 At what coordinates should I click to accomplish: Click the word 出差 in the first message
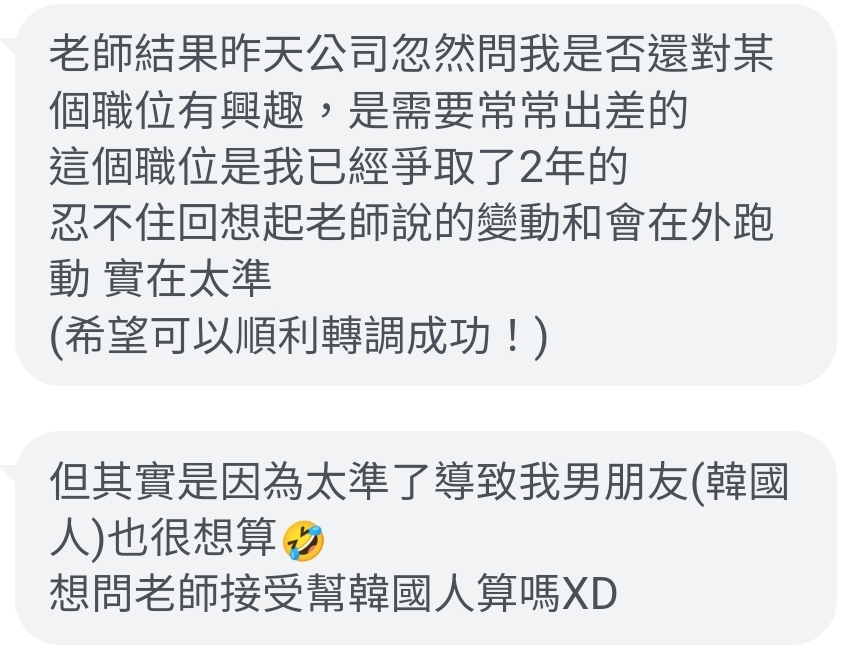604,110
